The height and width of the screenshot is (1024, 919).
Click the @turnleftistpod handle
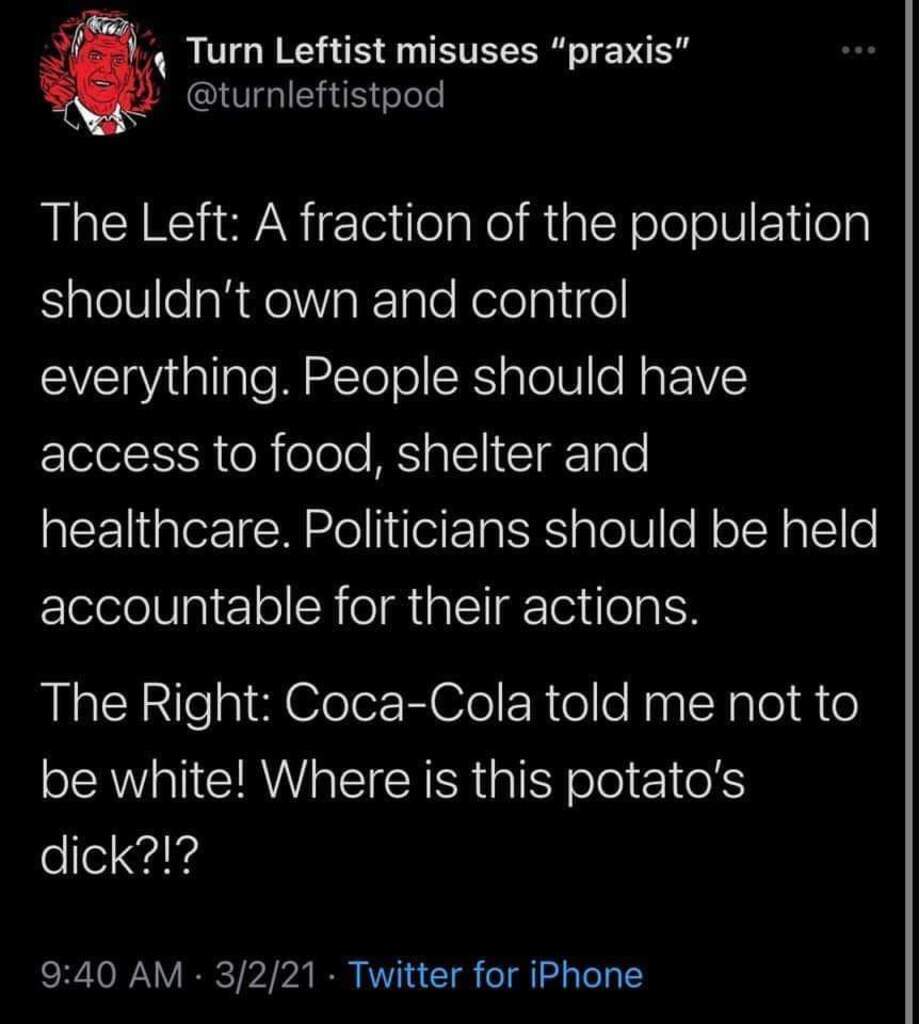click(x=316, y=97)
